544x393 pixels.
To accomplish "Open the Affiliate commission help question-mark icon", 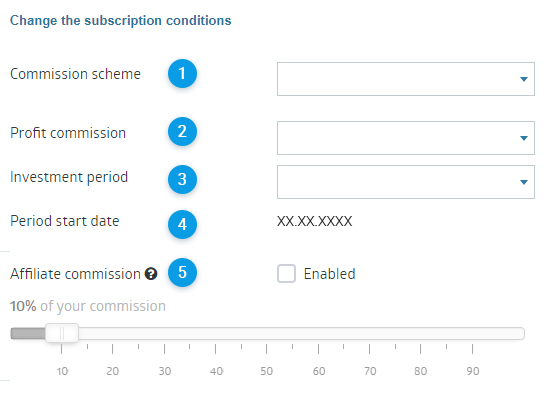I will click(151, 274).
